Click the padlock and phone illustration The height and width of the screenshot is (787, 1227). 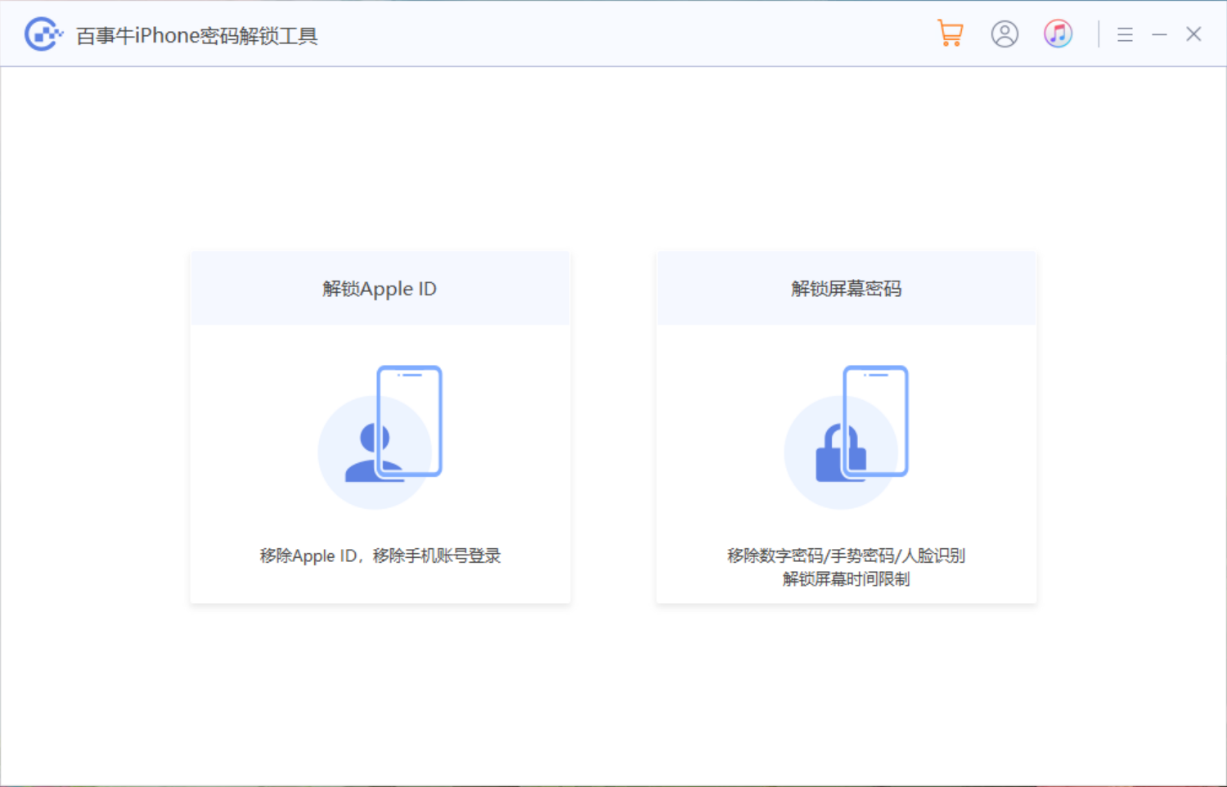coord(846,436)
